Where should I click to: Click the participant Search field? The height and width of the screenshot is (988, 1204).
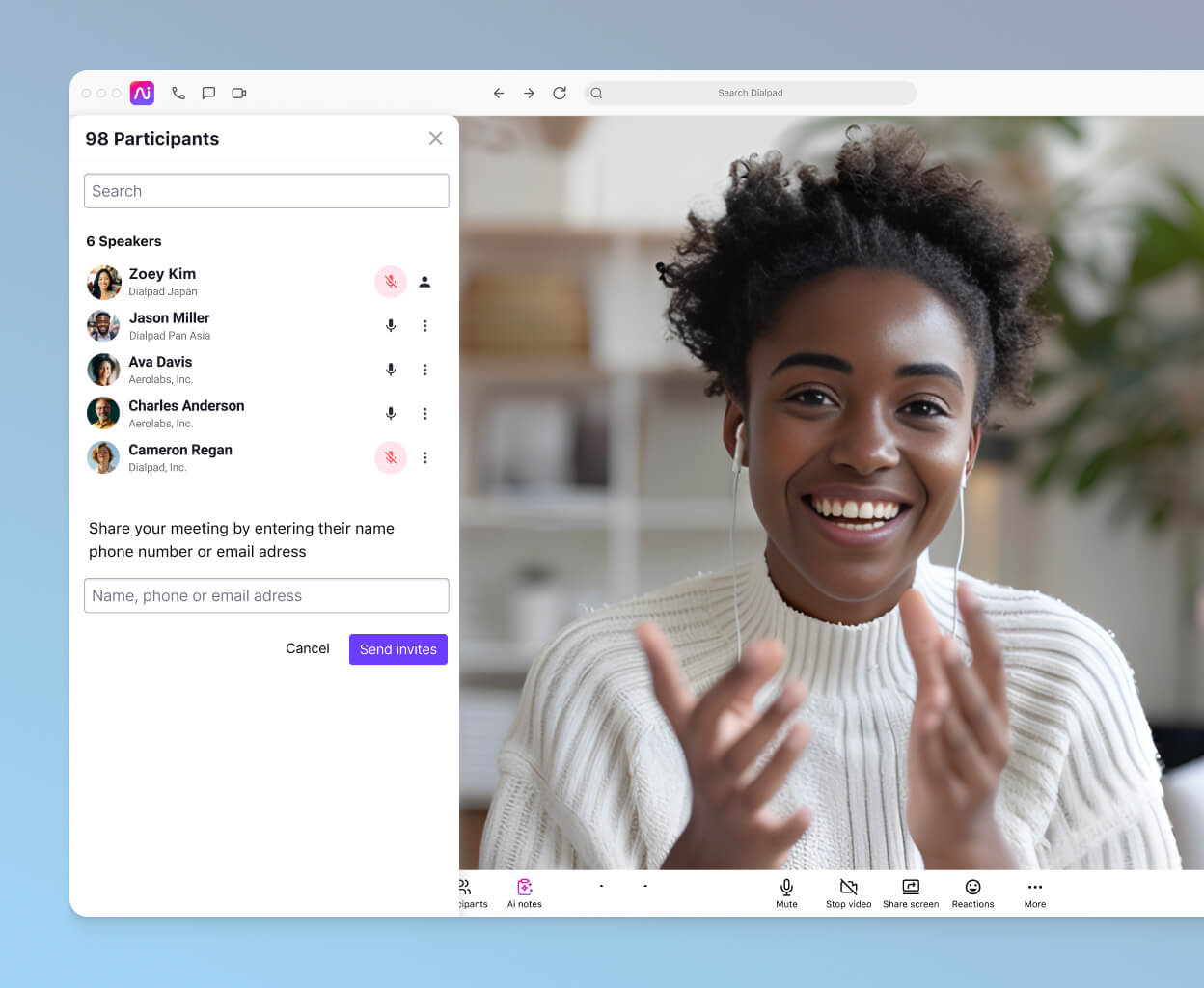click(266, 191)
